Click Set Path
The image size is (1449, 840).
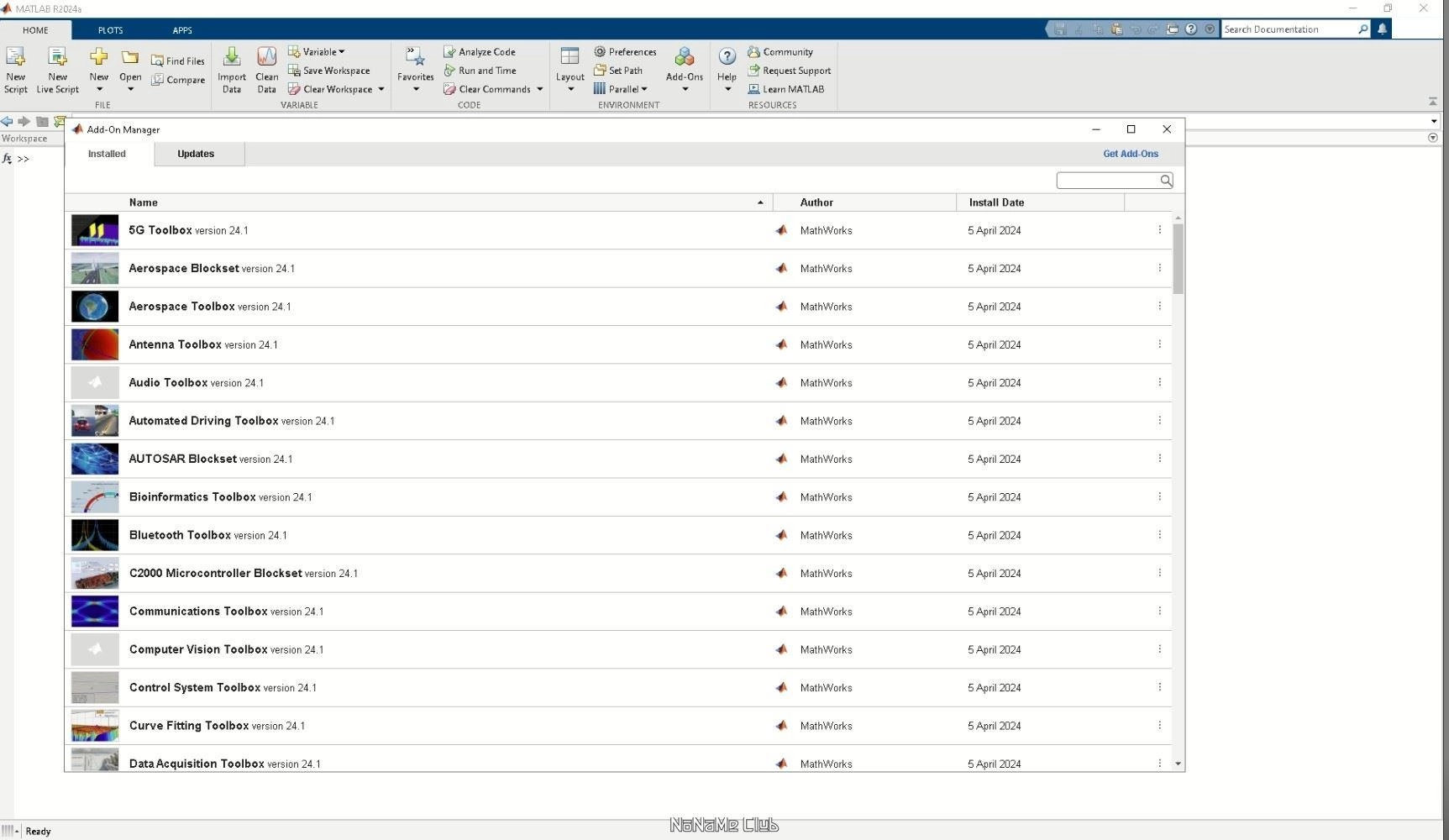(x=618, y=71)
